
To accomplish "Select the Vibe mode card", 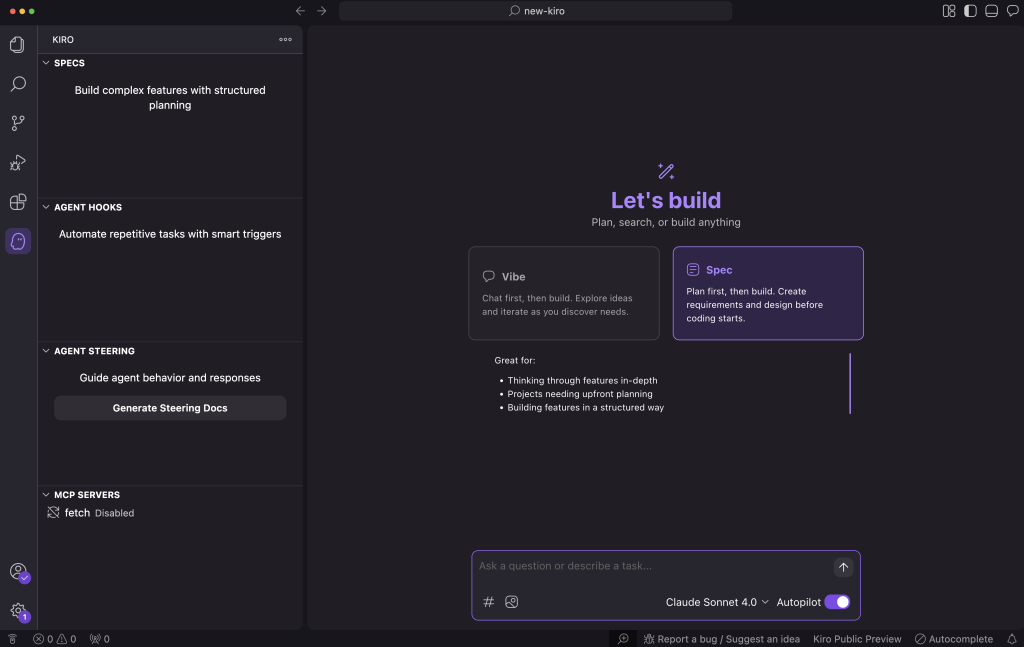I will [564, 293].
